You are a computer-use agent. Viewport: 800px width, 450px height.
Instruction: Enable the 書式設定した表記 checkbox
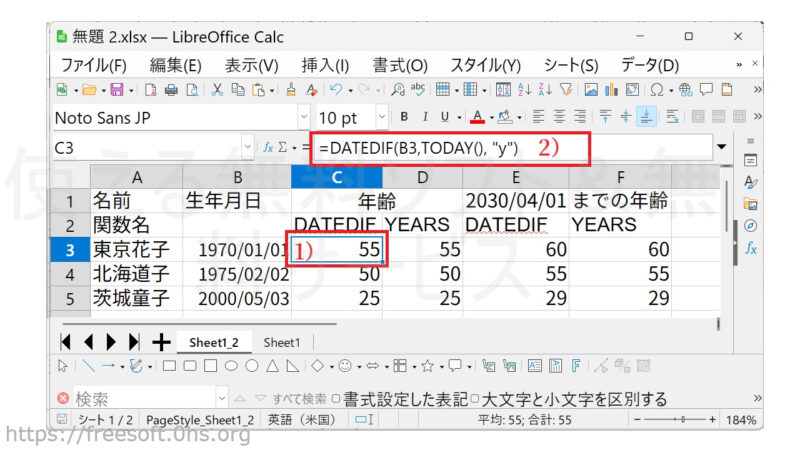tap(336, 398)
